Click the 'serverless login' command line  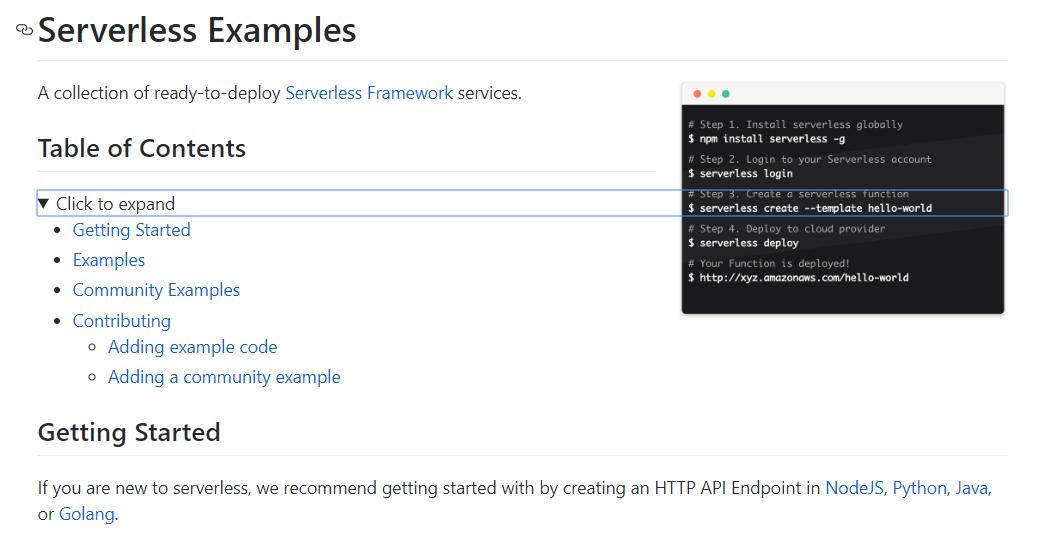click(x=740, y=173)
